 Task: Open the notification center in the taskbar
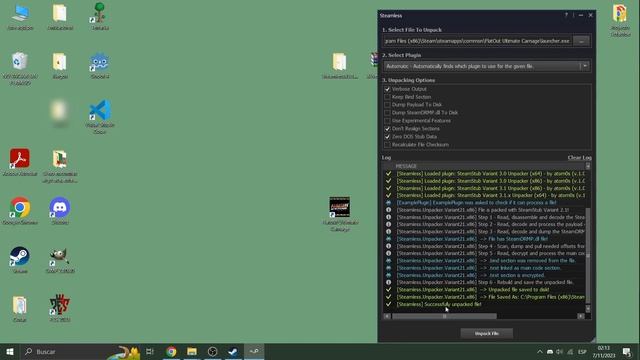[x=627, y=351]
